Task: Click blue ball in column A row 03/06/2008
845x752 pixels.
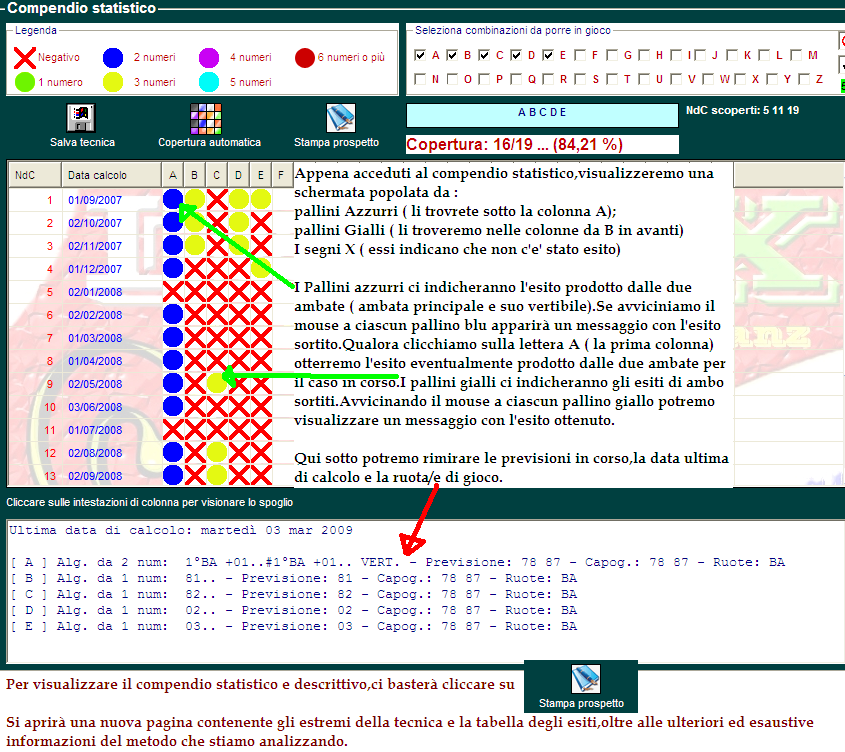Action: point(172,406)
